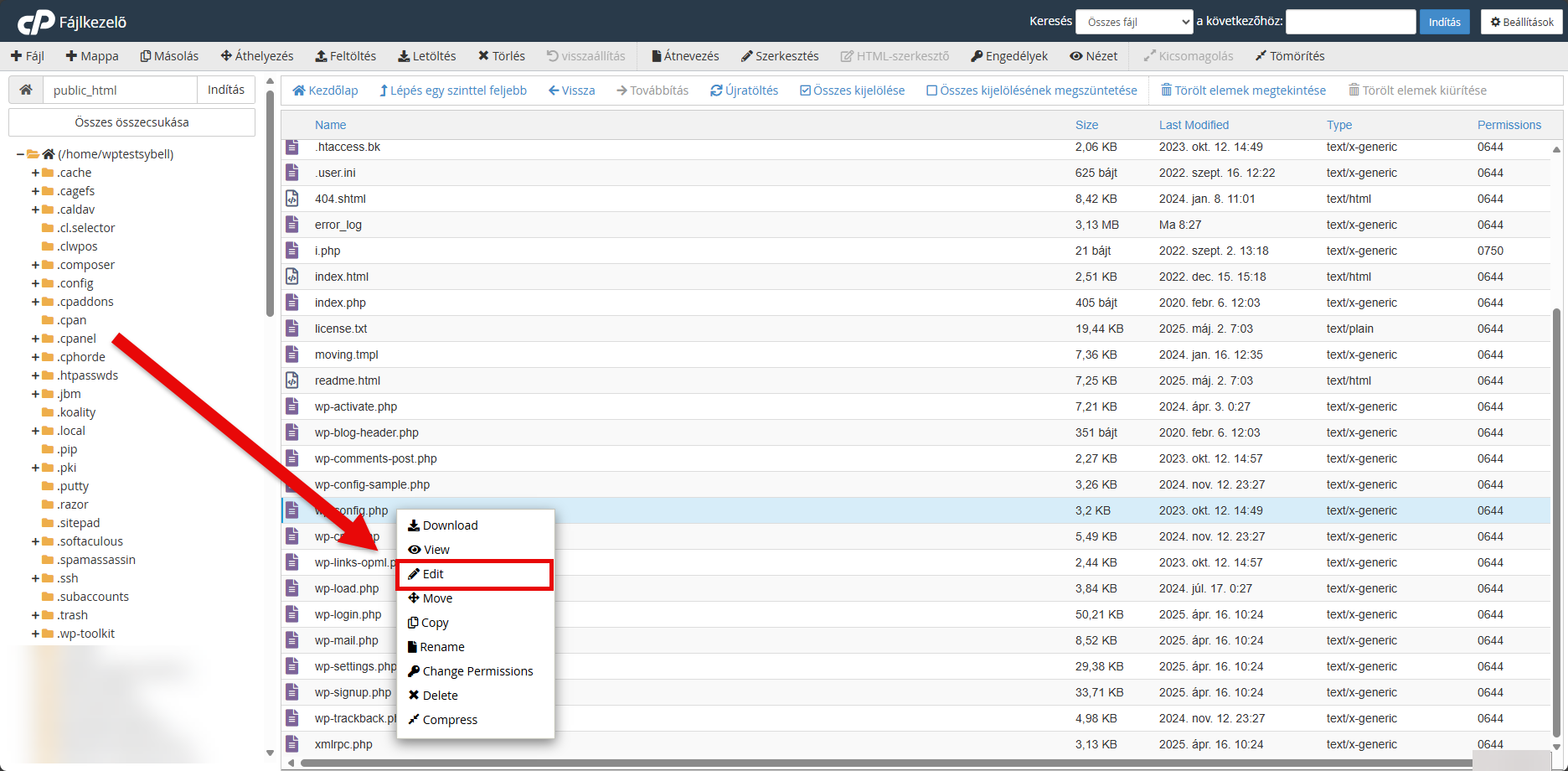Screen dimensions: 1568x771
Task: Reload file list with Újratöltés
Action: click(x=744, y=91)
